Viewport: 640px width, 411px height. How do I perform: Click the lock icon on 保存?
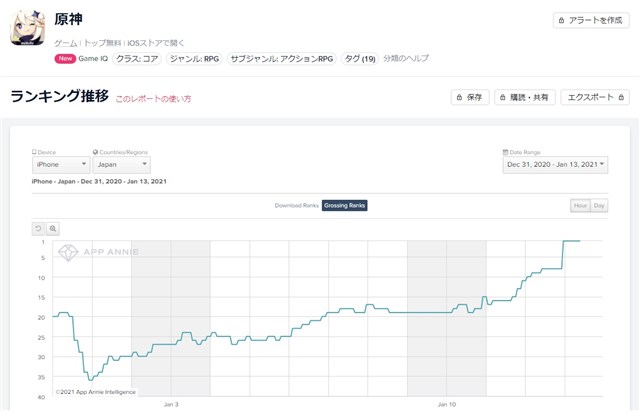point(459,97)
